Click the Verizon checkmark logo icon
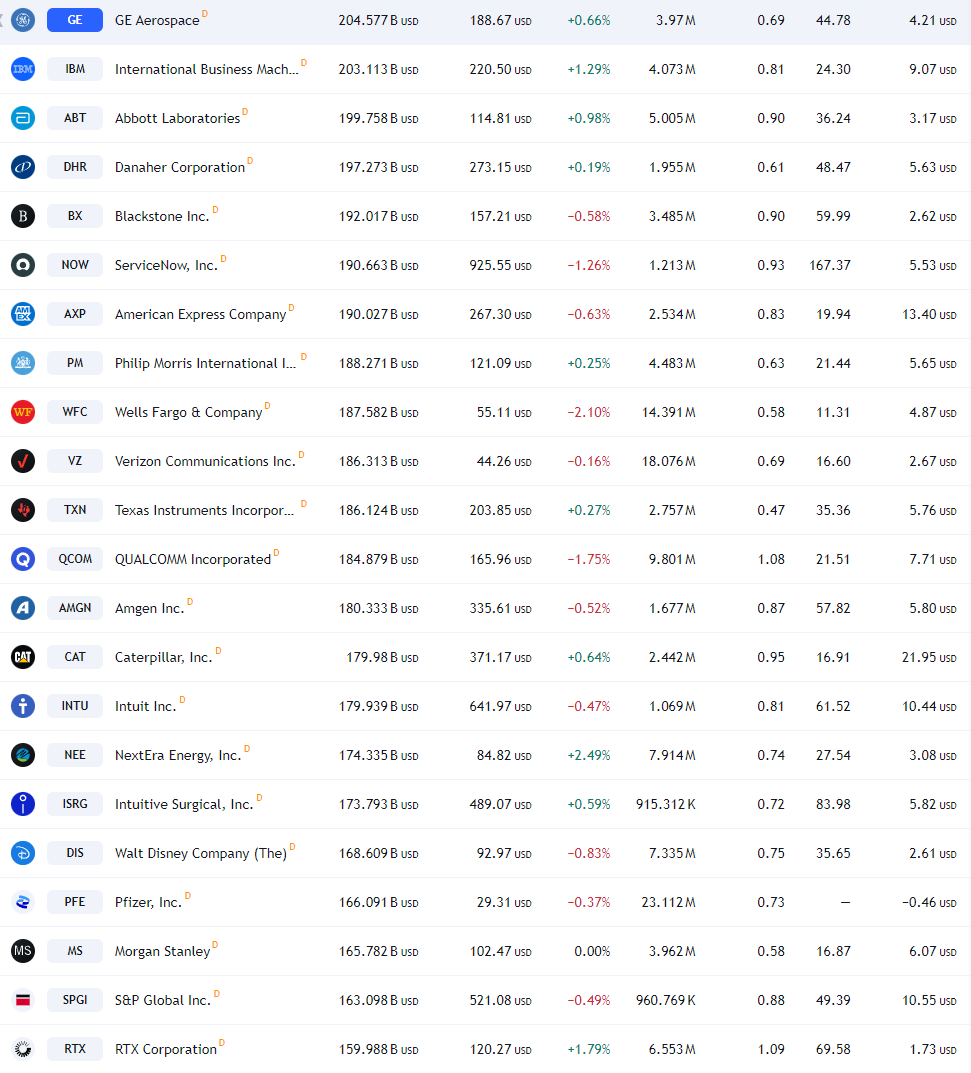The image size is (971, 1073). pyautogui.click(x=23, y=461)
